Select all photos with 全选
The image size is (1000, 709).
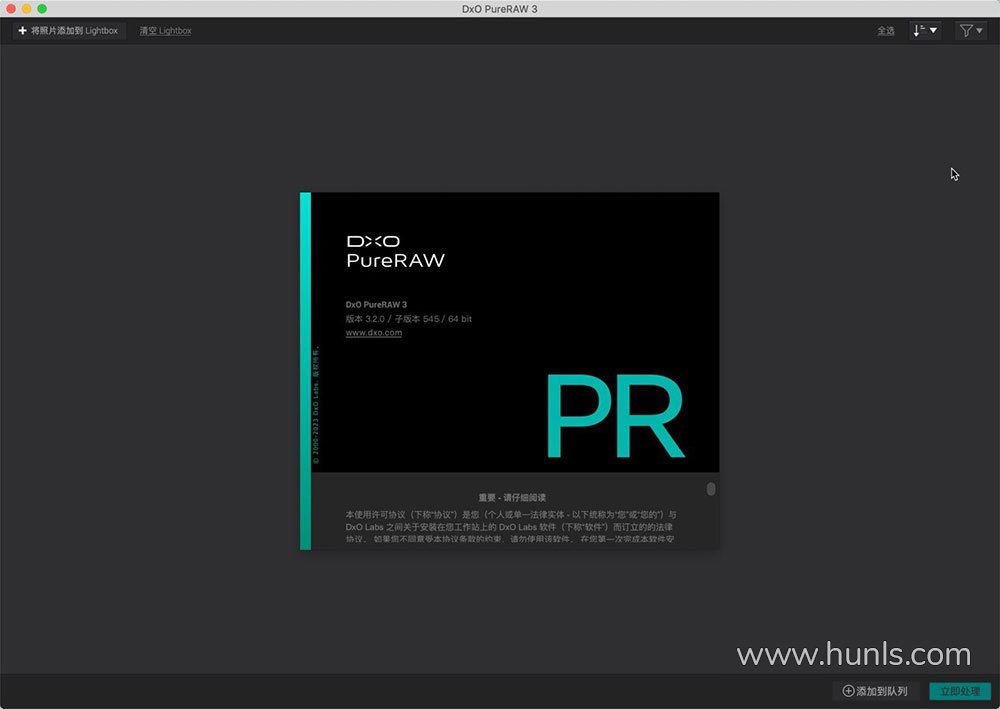(x=886, y=31)
